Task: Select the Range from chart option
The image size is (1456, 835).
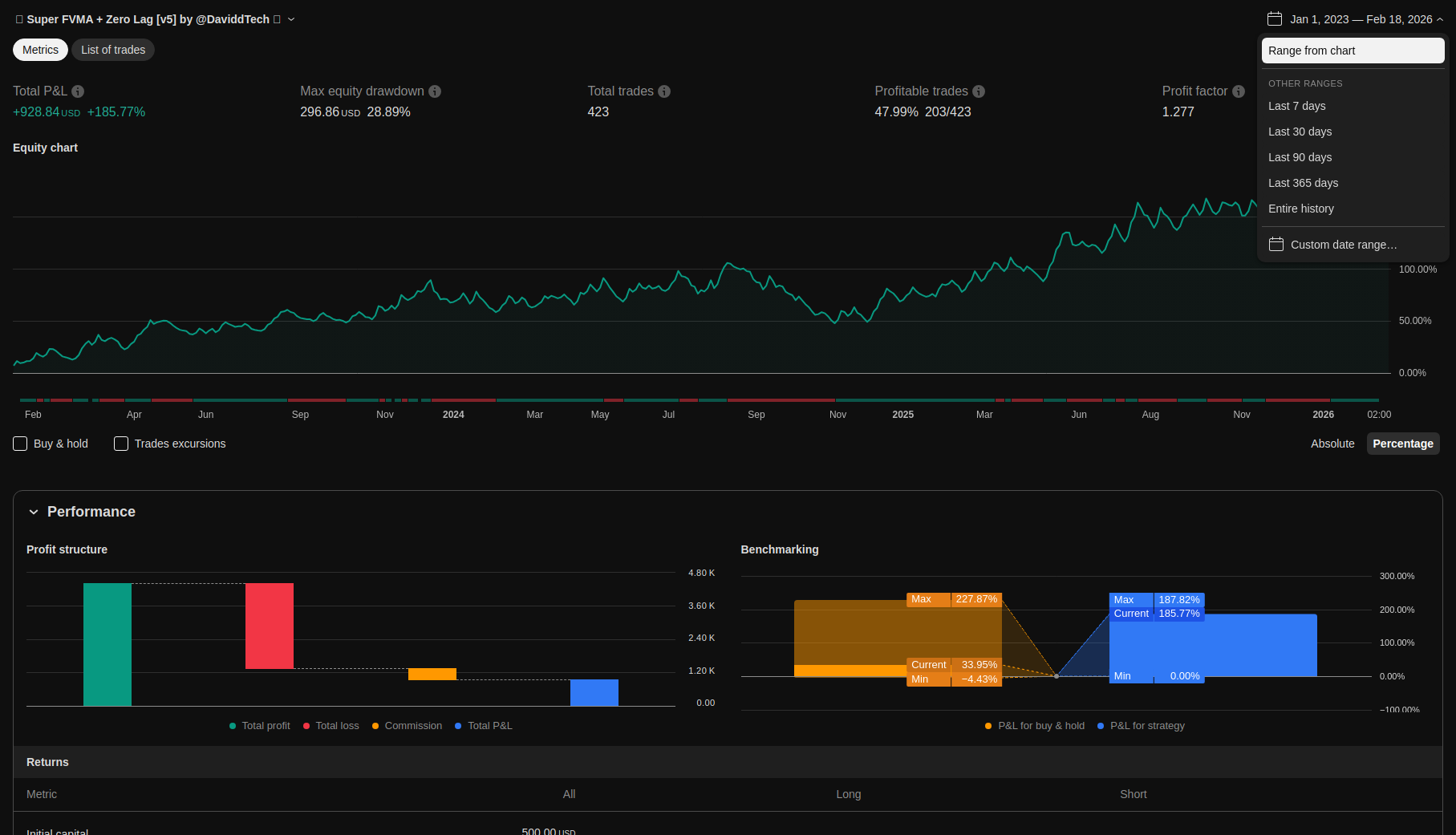Action: pyautogui.click(x=1353, y=51)
